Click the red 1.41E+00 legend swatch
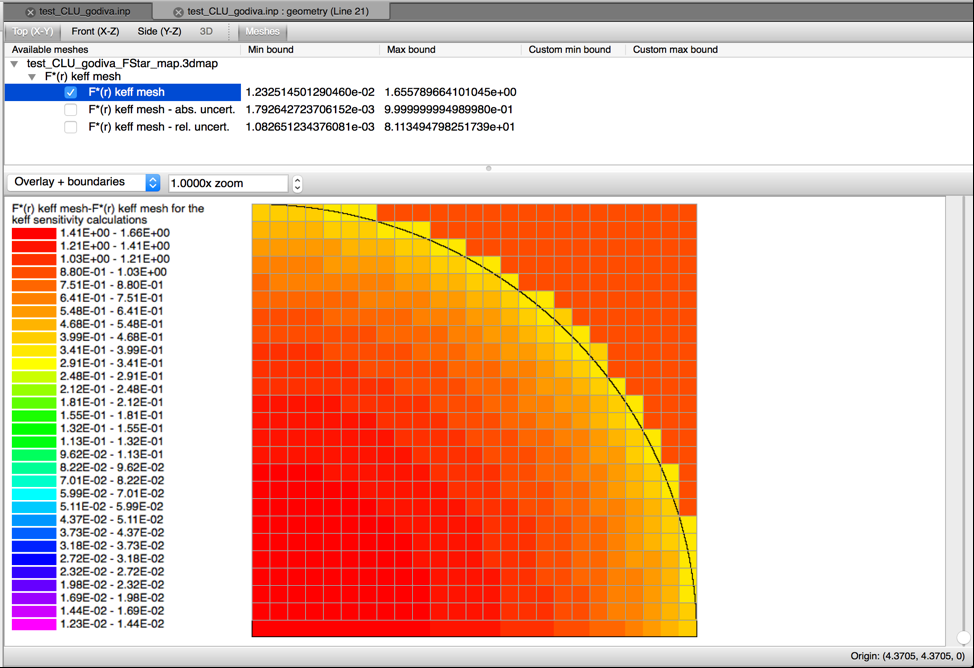974x668 pixels. click(34, 233)
